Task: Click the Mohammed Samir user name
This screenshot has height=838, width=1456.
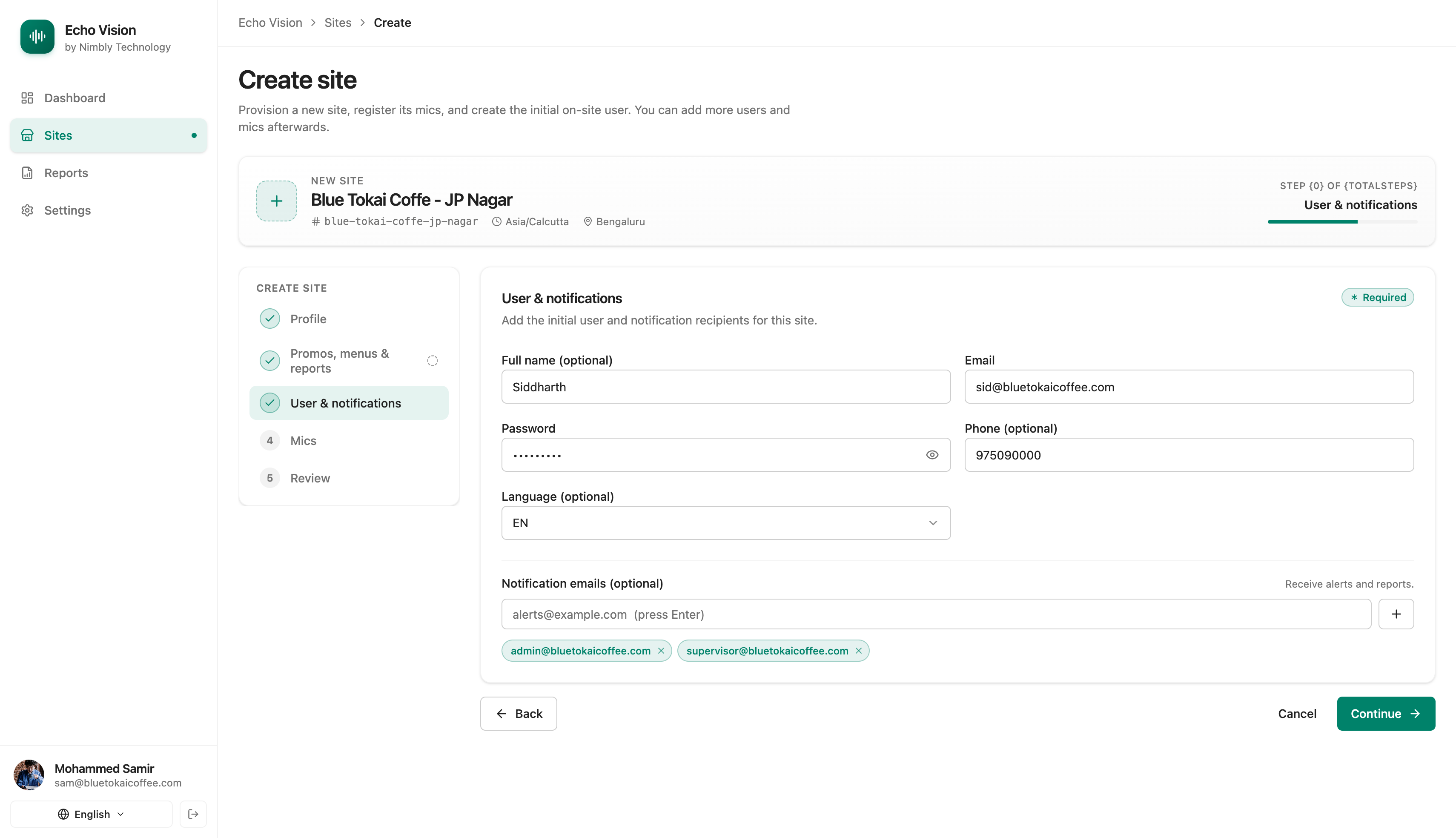Action: point(104,768)
